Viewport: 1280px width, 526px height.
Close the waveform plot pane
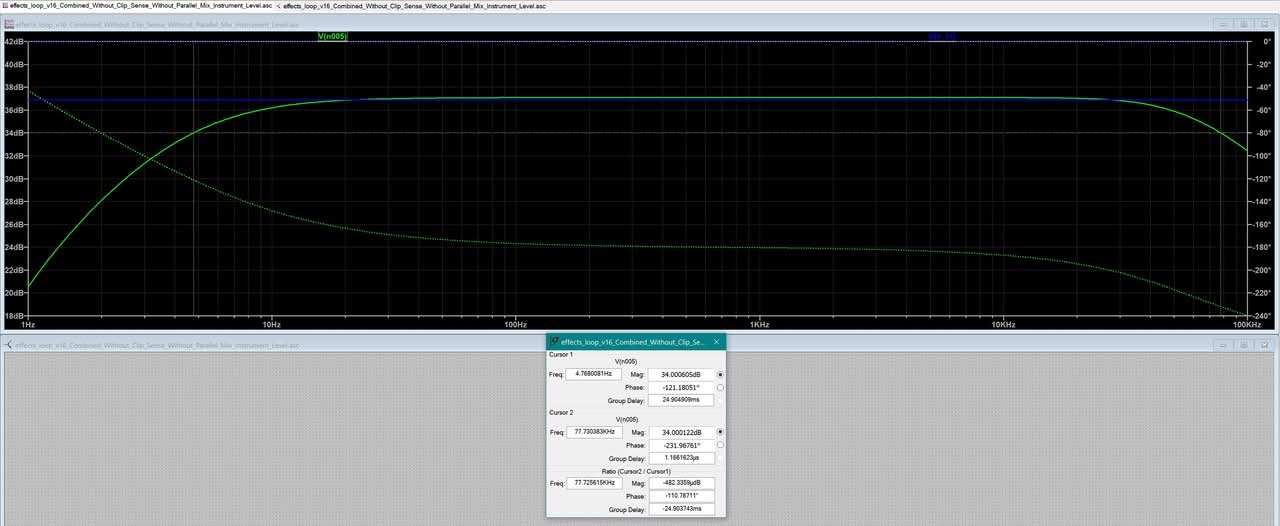coord(1266,24)
